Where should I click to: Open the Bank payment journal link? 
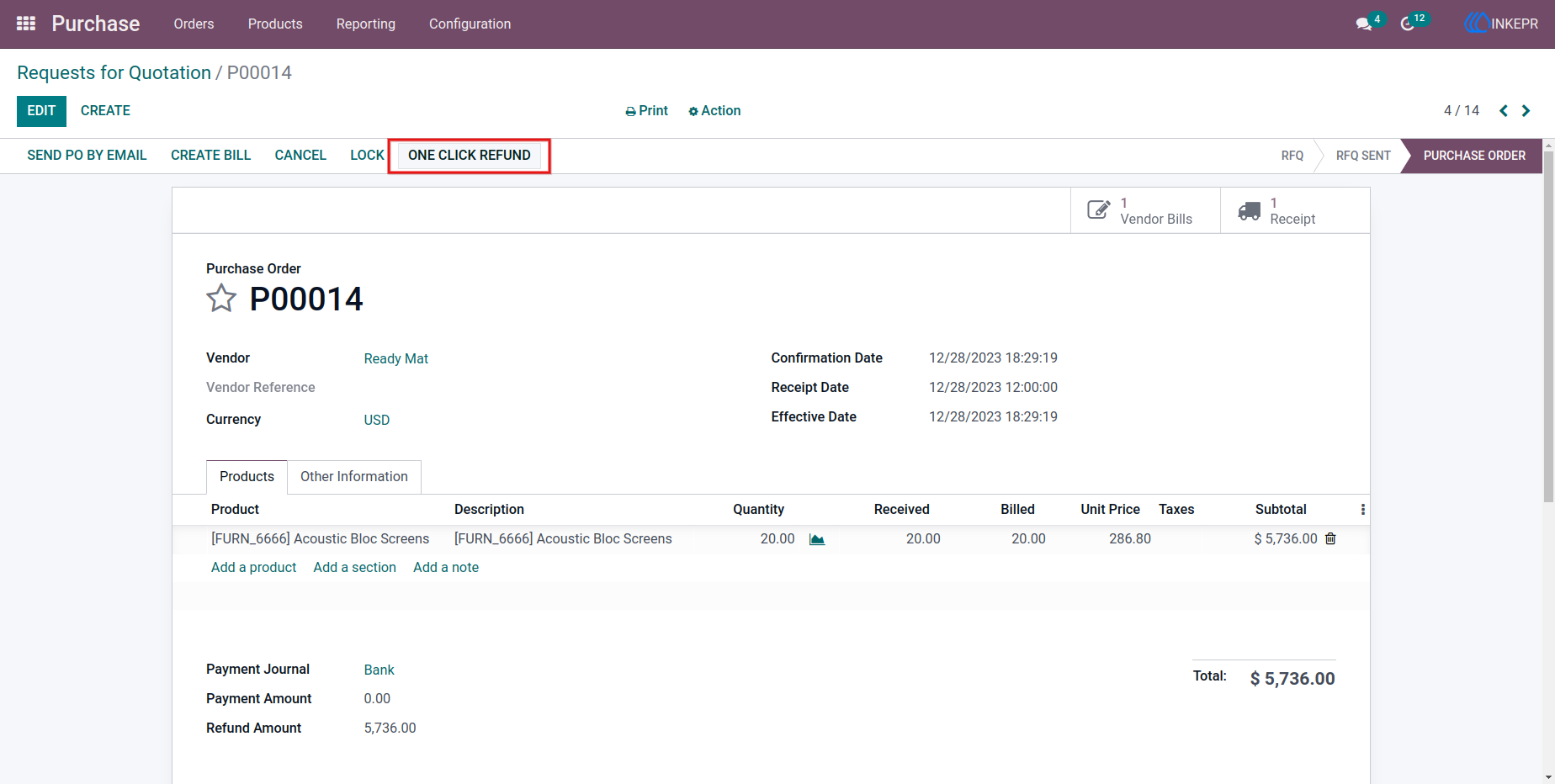click(379, 670)
